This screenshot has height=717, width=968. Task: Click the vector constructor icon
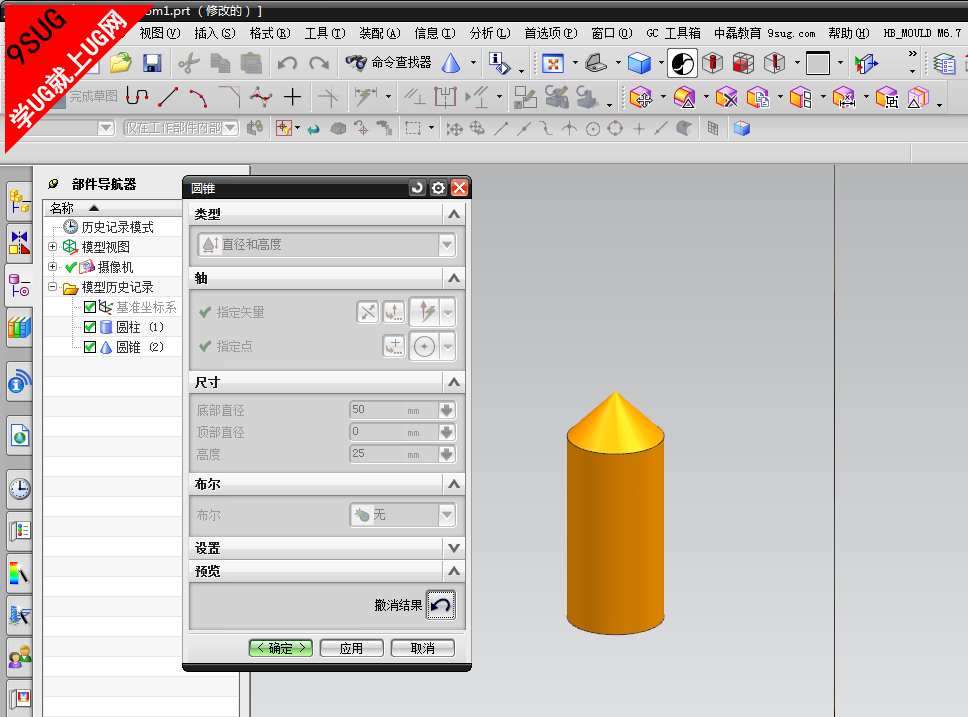click(394, 312)
